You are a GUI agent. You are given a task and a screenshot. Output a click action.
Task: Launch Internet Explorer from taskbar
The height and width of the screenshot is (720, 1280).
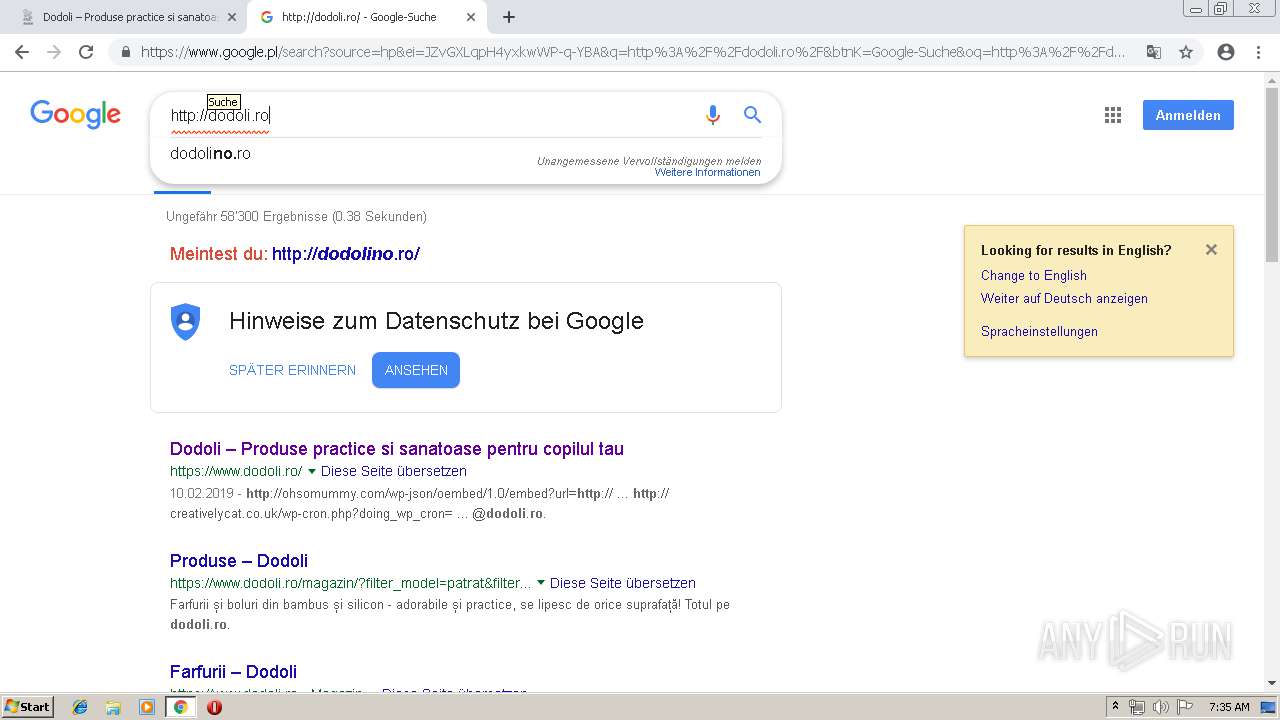pyautogui.click(x=80, y=707)
